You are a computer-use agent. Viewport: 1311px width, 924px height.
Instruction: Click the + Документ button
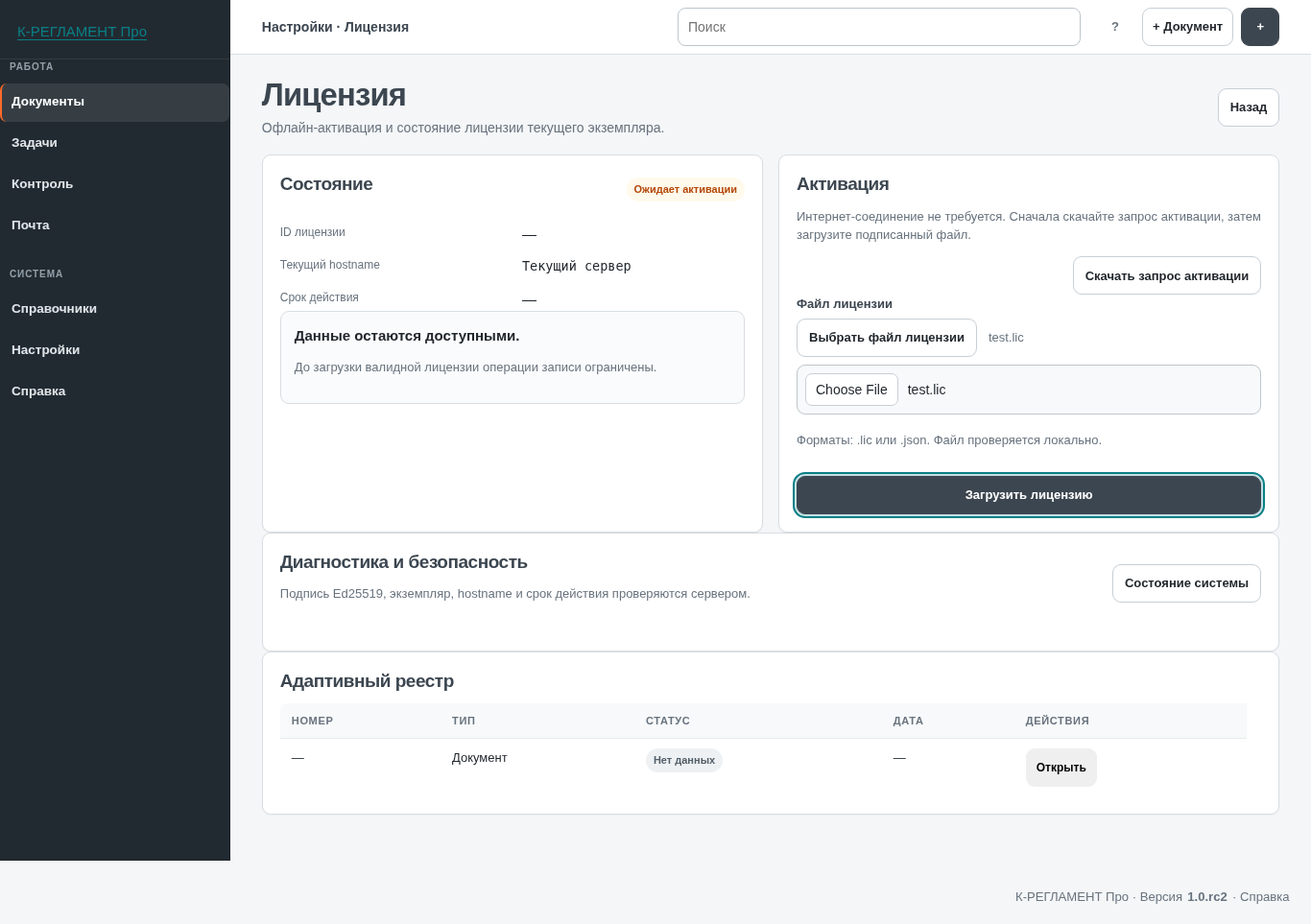[1187, 27]
